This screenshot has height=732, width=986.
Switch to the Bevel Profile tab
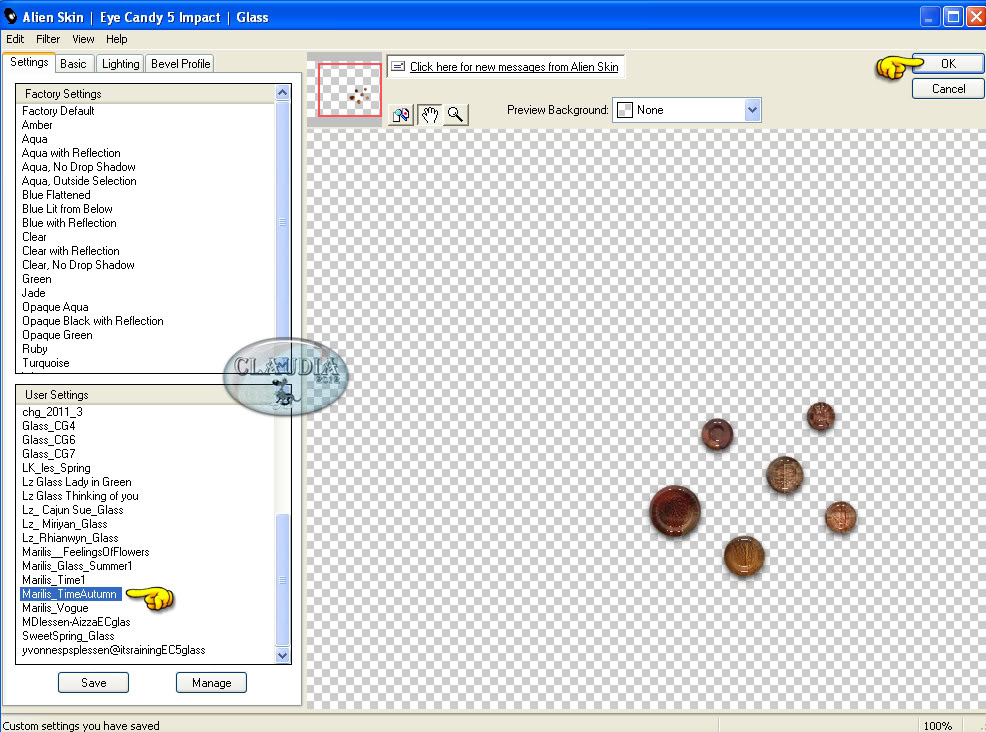click(x=180, y=64)
